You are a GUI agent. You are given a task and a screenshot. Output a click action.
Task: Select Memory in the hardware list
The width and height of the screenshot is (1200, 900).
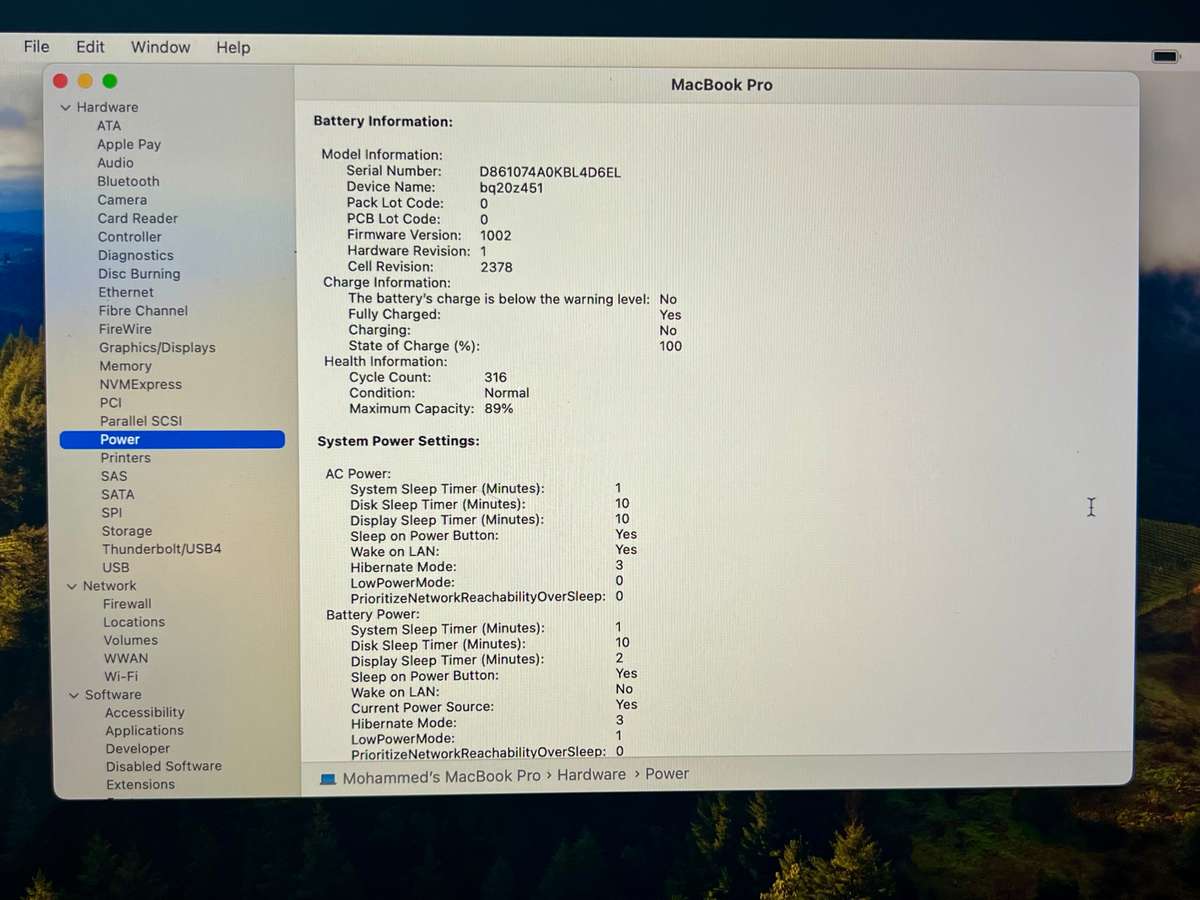point(125,366)
